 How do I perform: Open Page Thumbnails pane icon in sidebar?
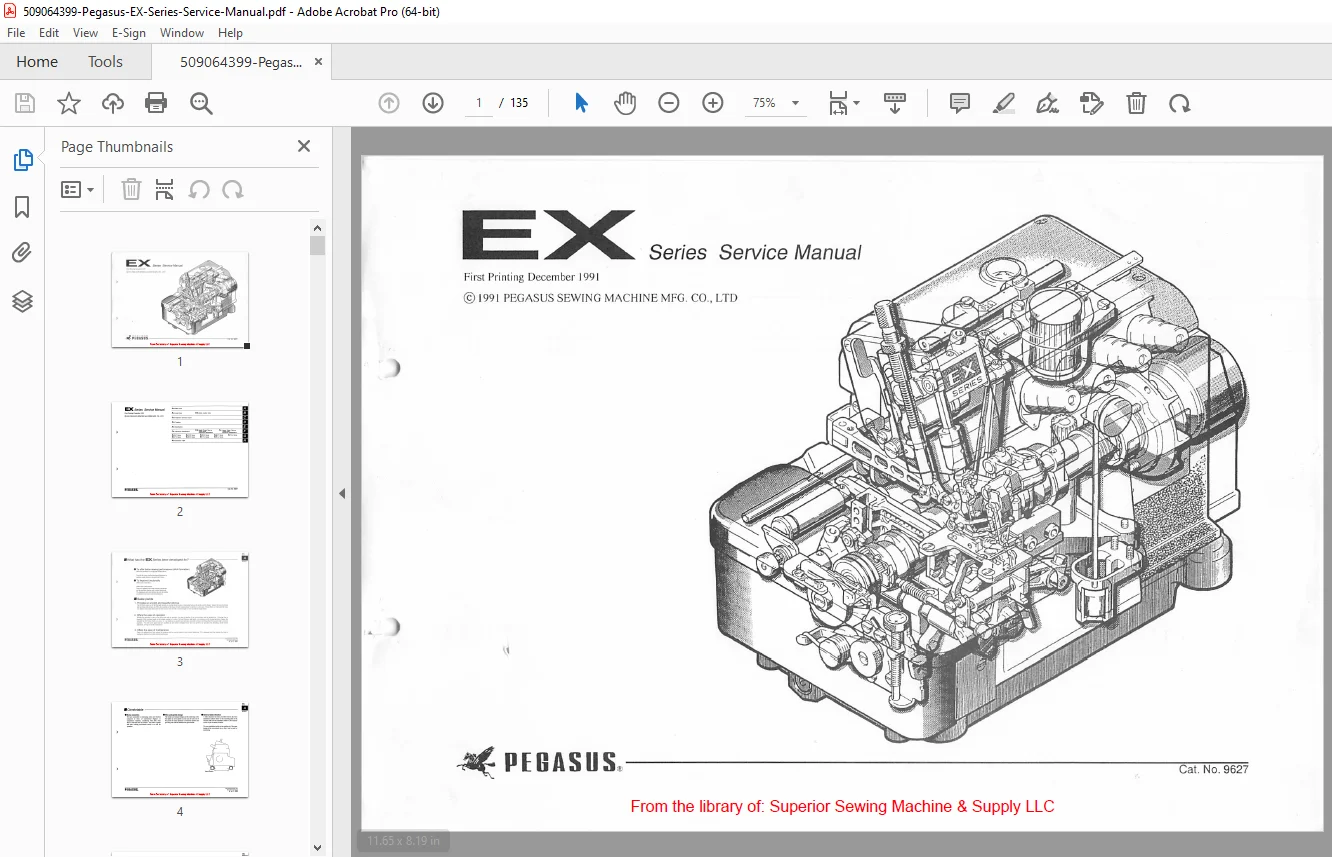pos(22,160)
